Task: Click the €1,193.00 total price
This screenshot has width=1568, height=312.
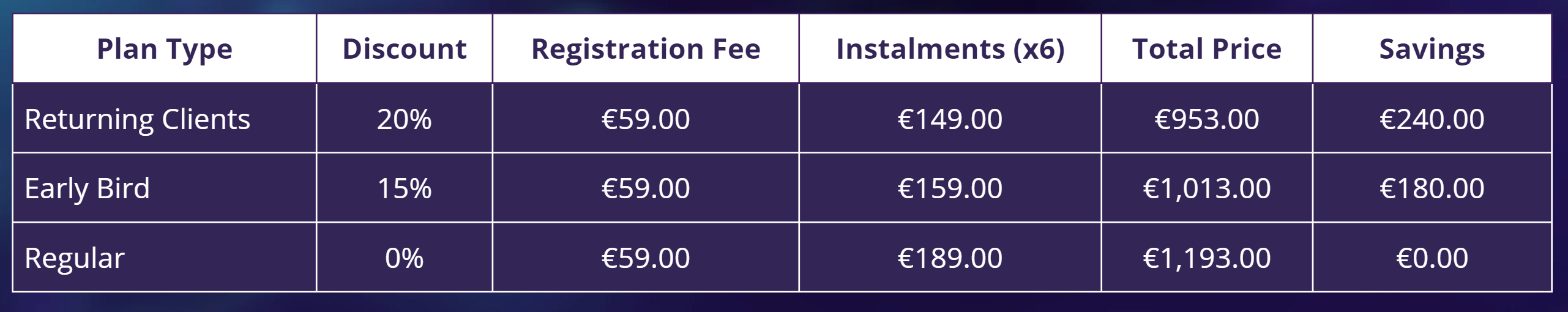Action: pos(1207,258)
